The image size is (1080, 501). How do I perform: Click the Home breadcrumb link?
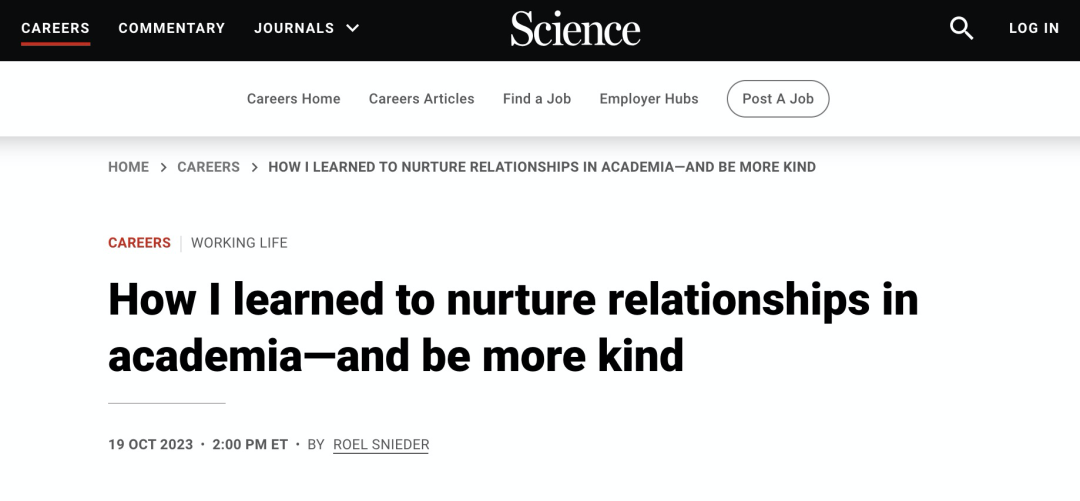tap(128, 167)
